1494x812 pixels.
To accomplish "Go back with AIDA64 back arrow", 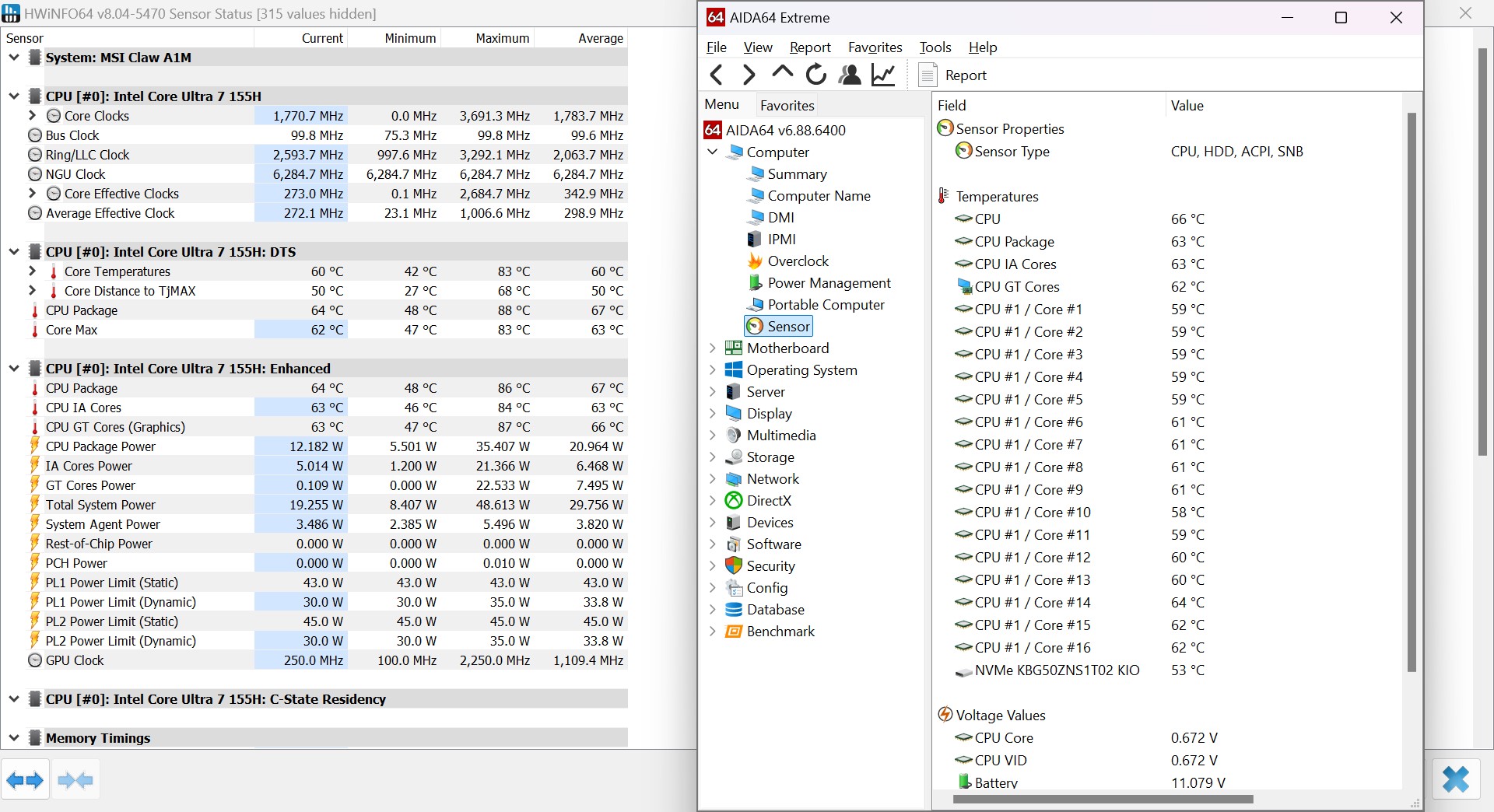I will (717, 75).
